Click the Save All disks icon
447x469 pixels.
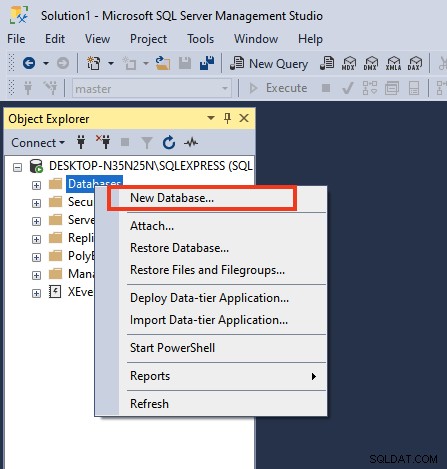(x=207, y=63)
